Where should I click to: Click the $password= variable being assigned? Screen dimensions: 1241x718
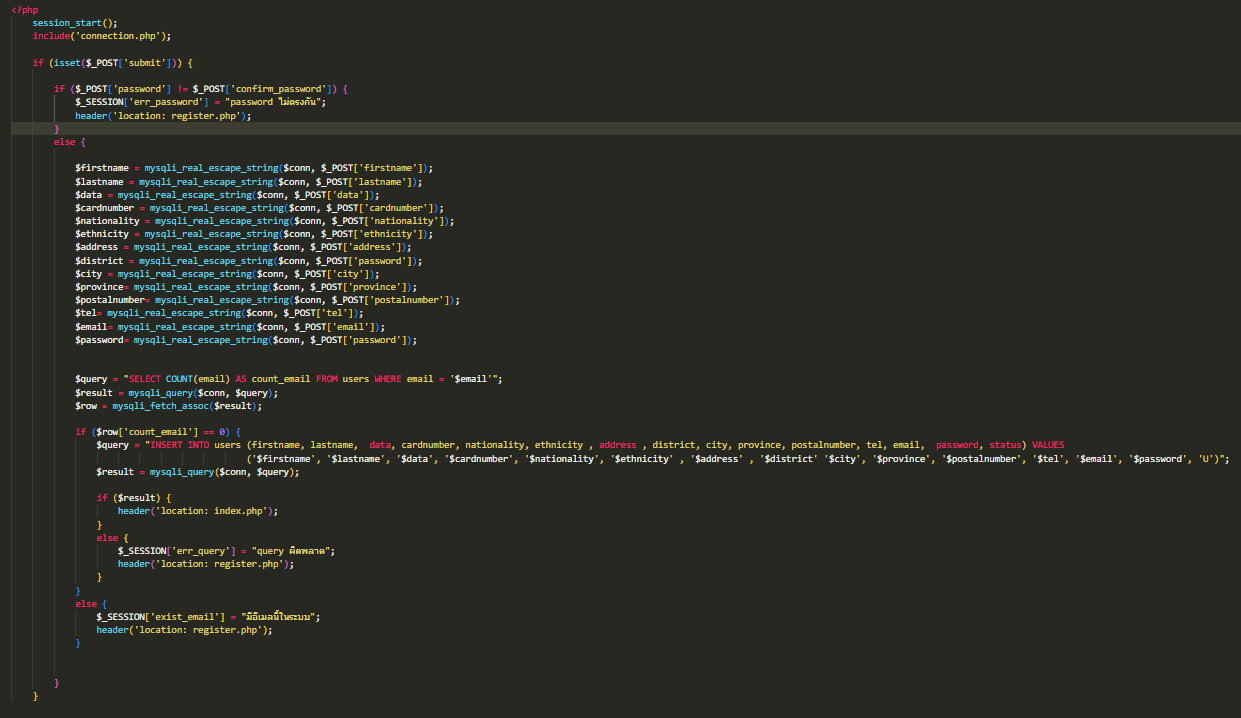(102, 340)
